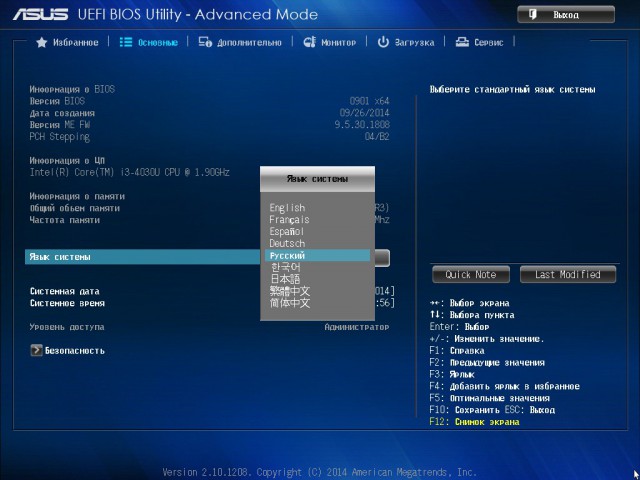This screenshot has width=640, height=480.
Task: Click the Версия BIOS label
Action: pos(57,101)
